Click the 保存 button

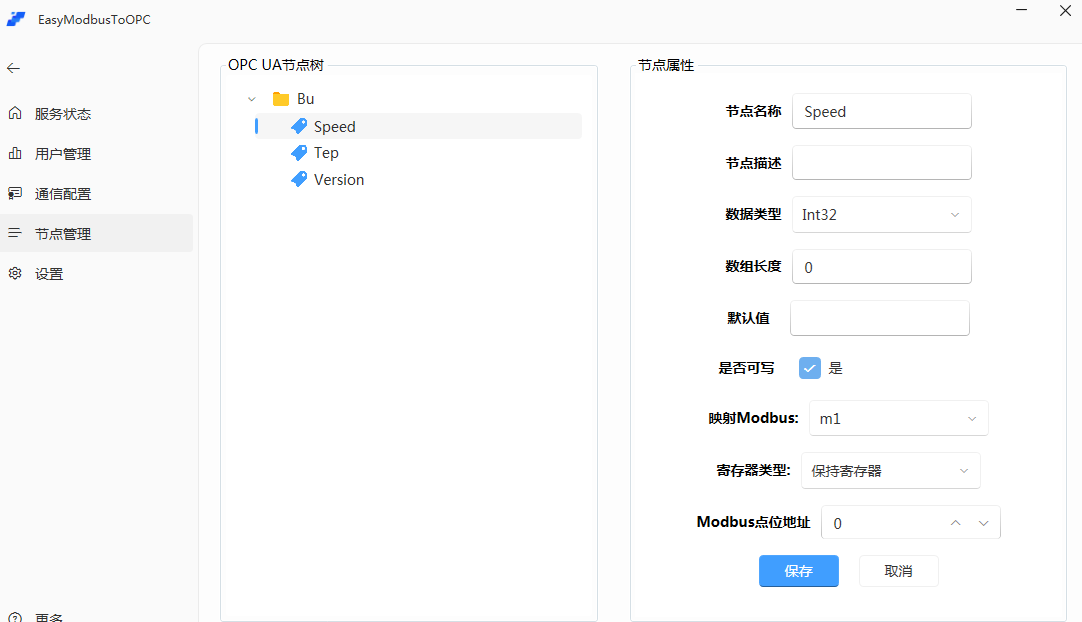[x=798, y=571]
